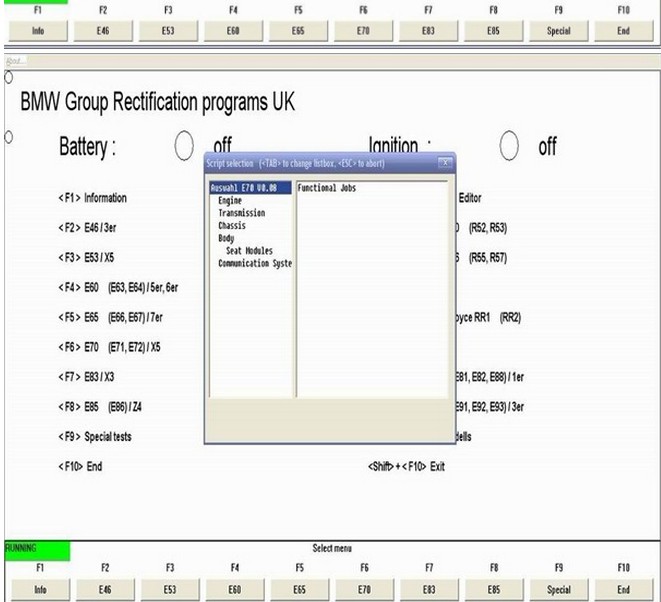Image resolution: width=661 pixels, height=602 pixels.
Task: Click the Select menu status text
Action: [332, 548]
